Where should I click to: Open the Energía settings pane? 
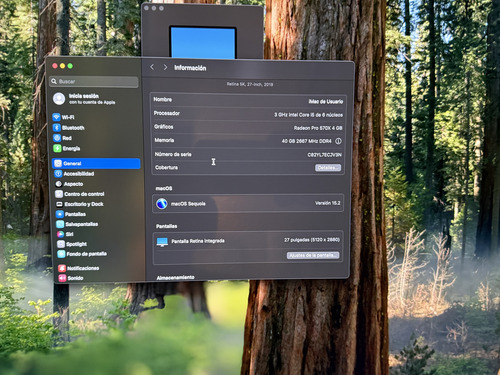click(x=67, y=148)
